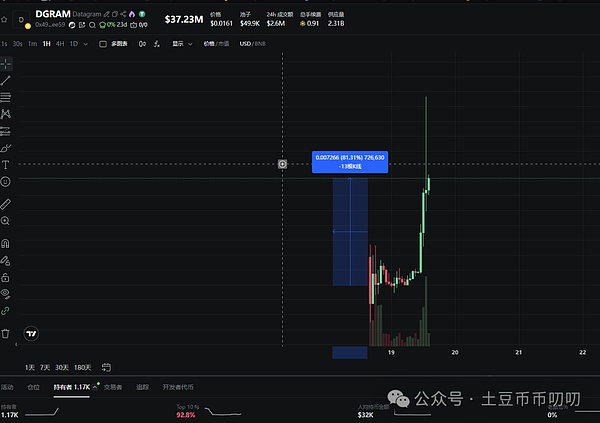This screenshot has height=423, width=600.
Task: Open the 显示 display dropdown
Action: pos(181,44)
